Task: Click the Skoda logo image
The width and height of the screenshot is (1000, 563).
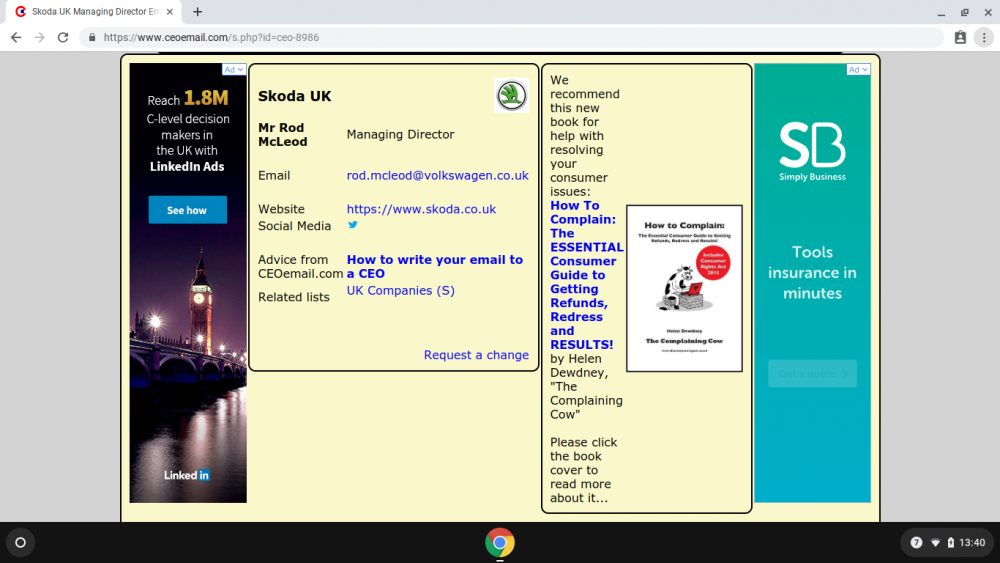Action: [511, 96]
